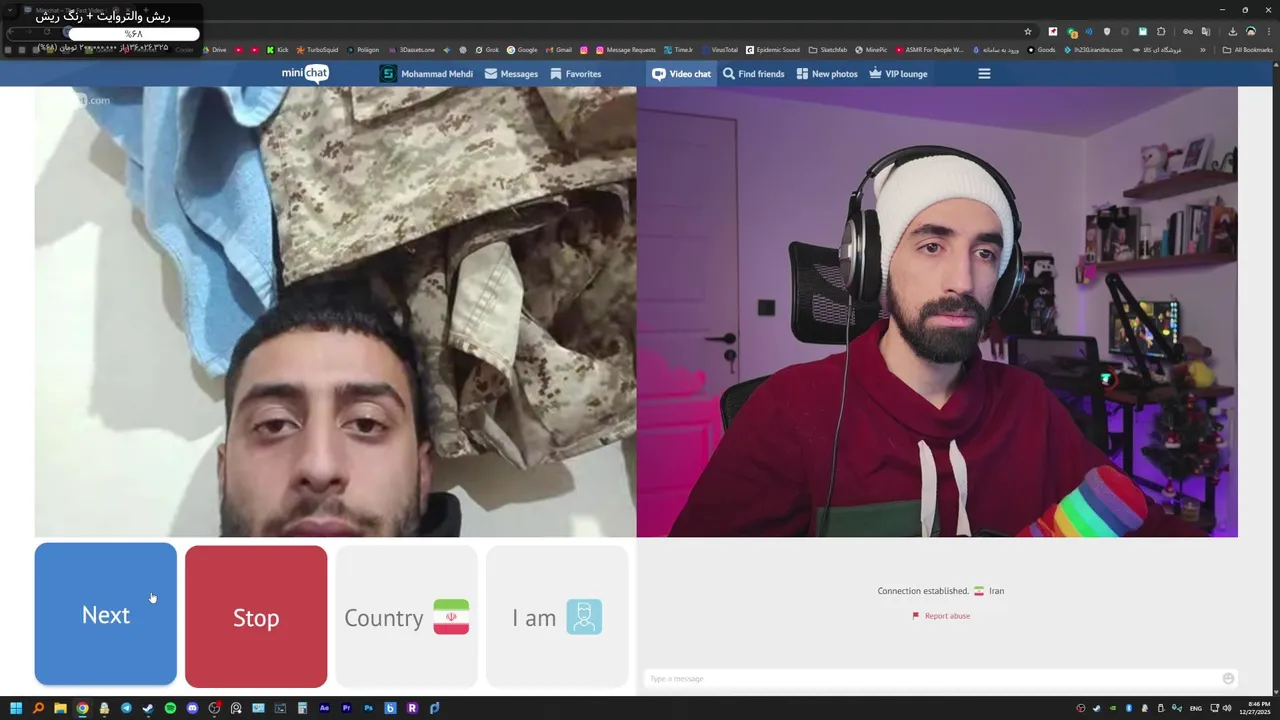Open the volume control in system tray
This screenshot has height=720, width=1280.
pos(1227,708)
